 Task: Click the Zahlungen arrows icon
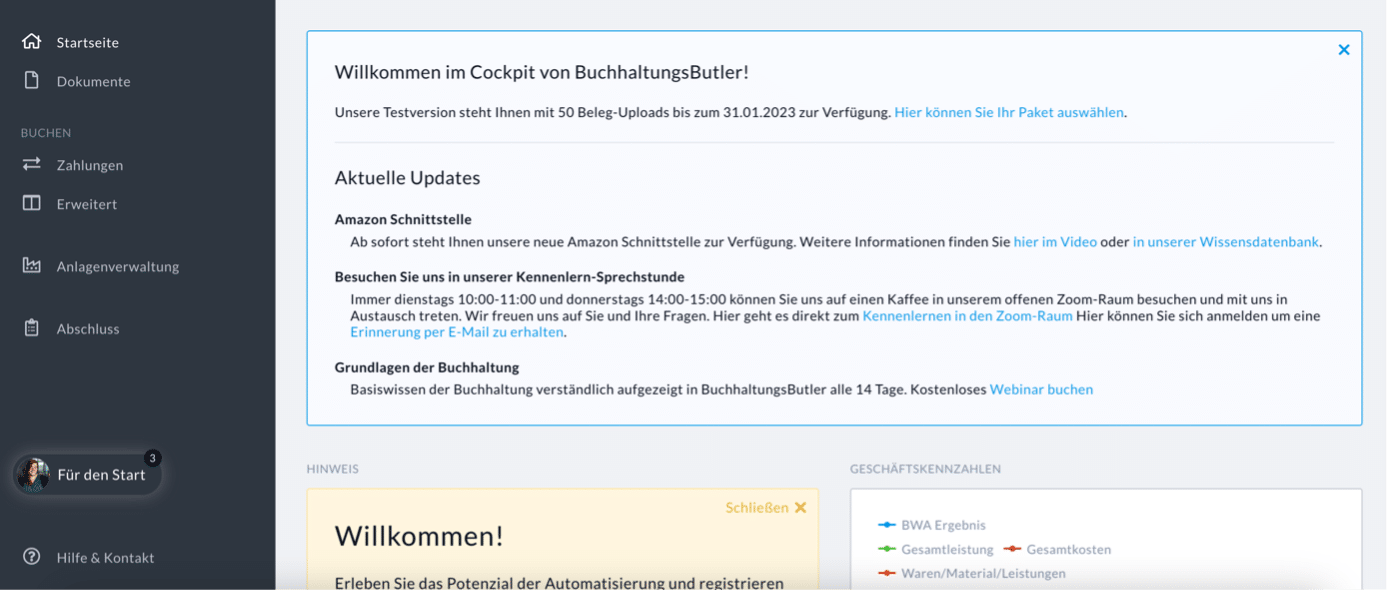click(x=32, y=164)
